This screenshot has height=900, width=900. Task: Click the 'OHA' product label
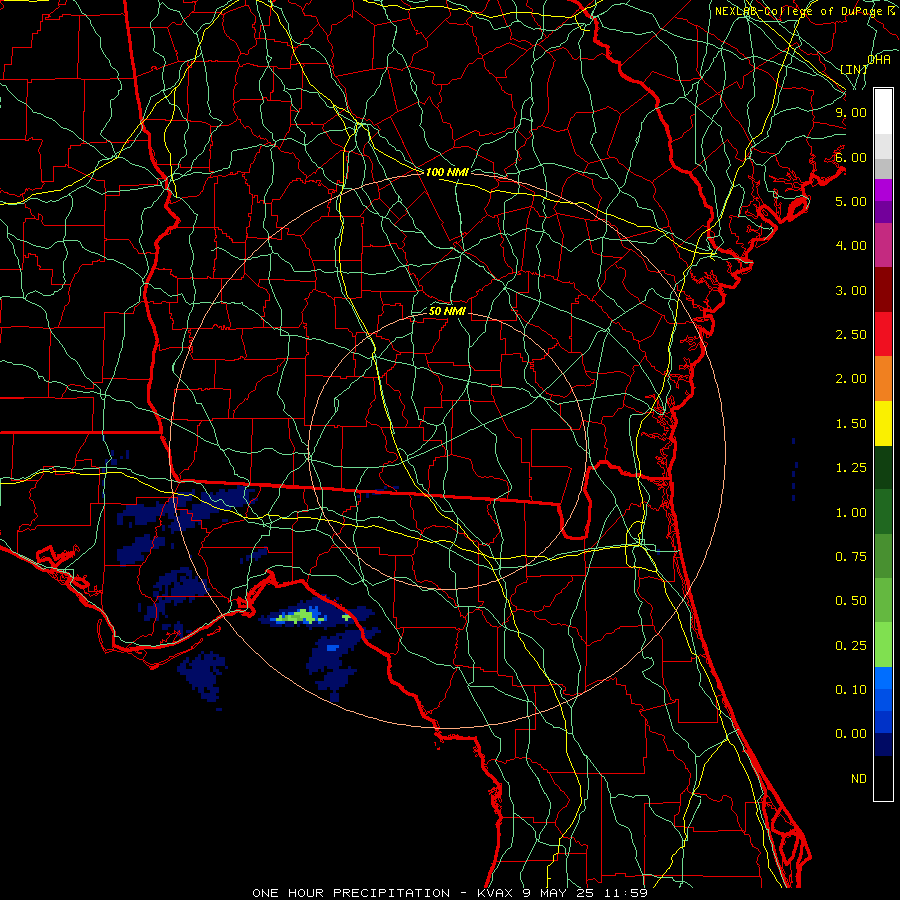(x=879, y=59)
